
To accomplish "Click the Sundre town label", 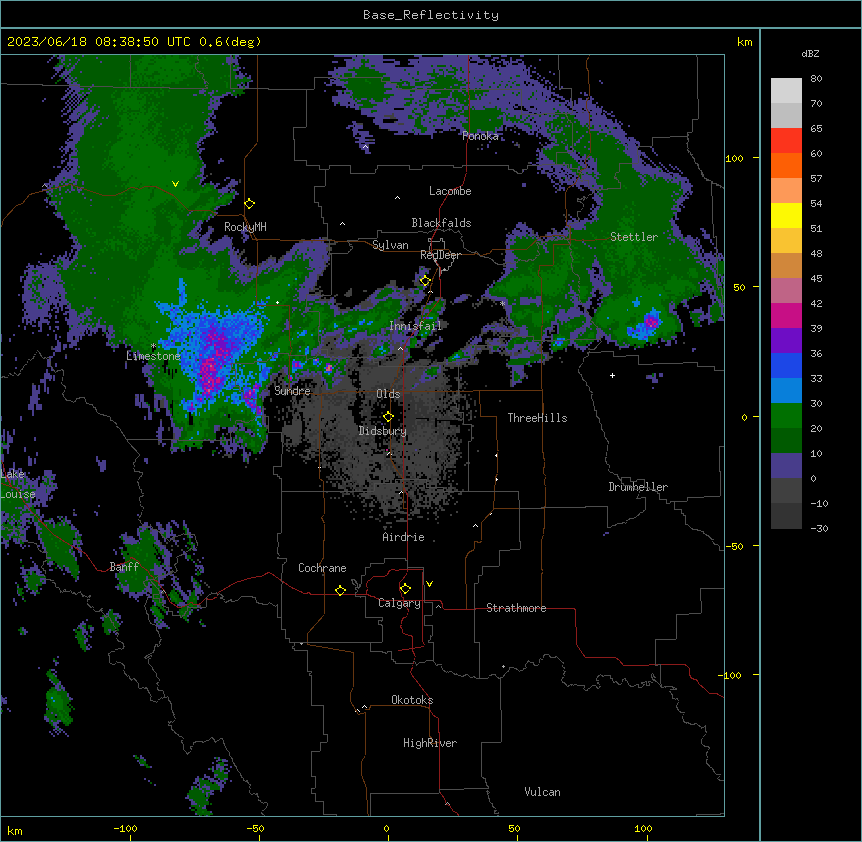I will click(x=292, y=391).
